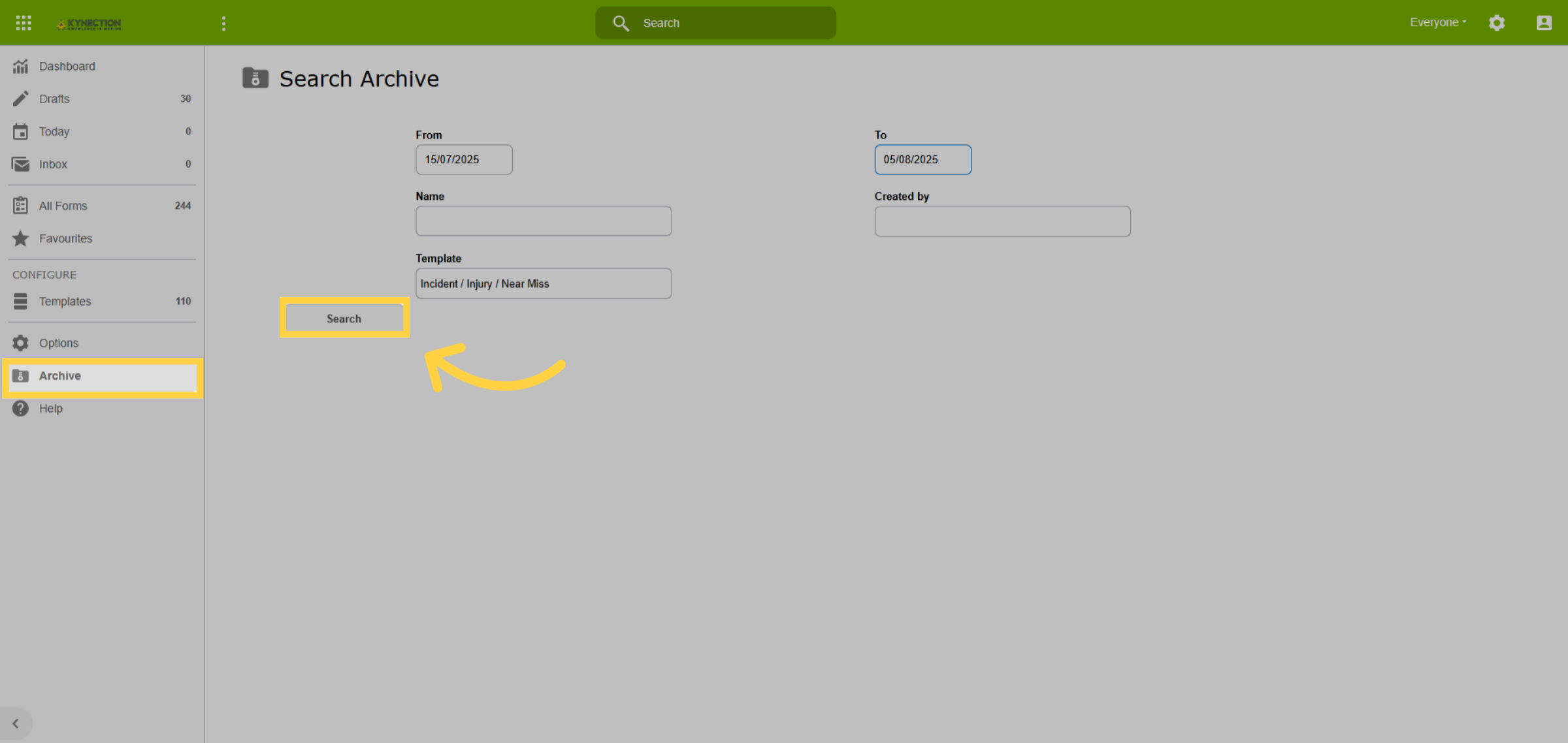Click the To field label
Viewport: 1568px width, 743px height.
(880, 135)
